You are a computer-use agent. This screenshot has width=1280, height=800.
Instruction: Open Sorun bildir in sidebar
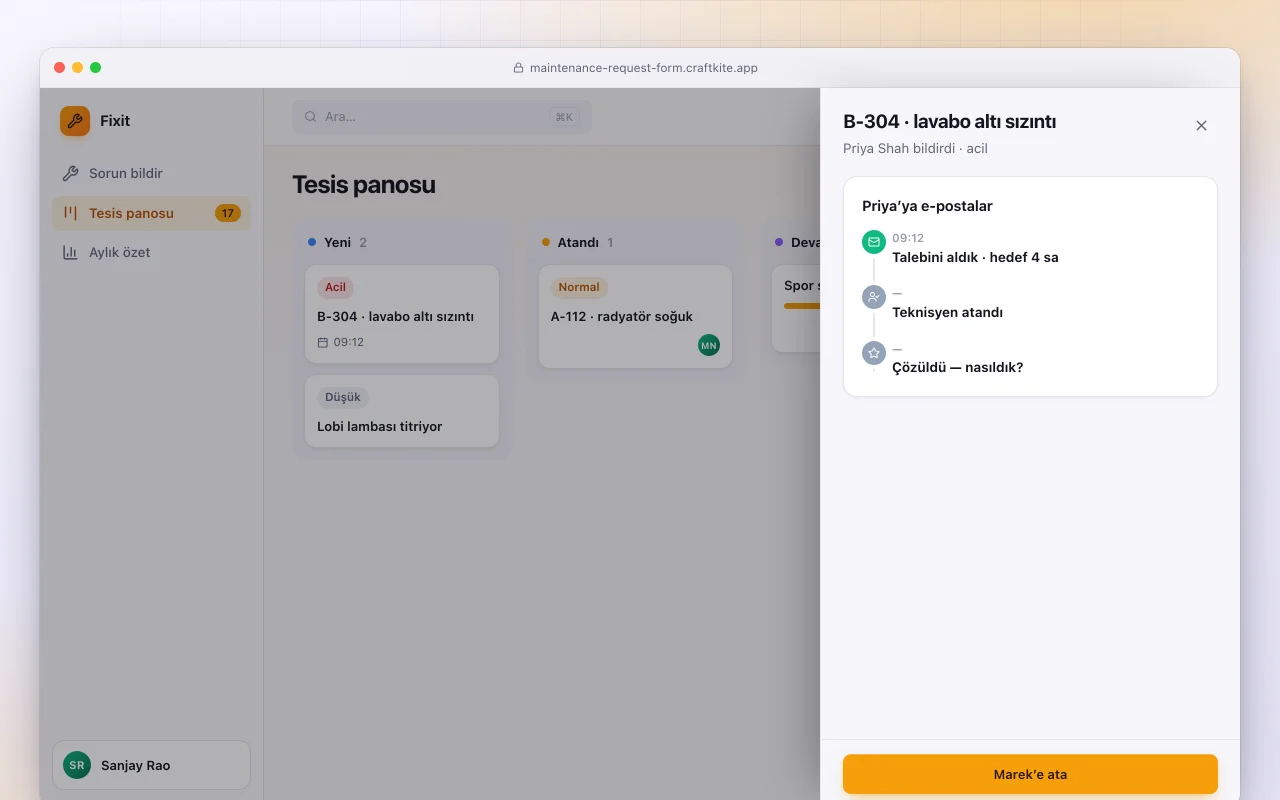[x=151, y=173]
